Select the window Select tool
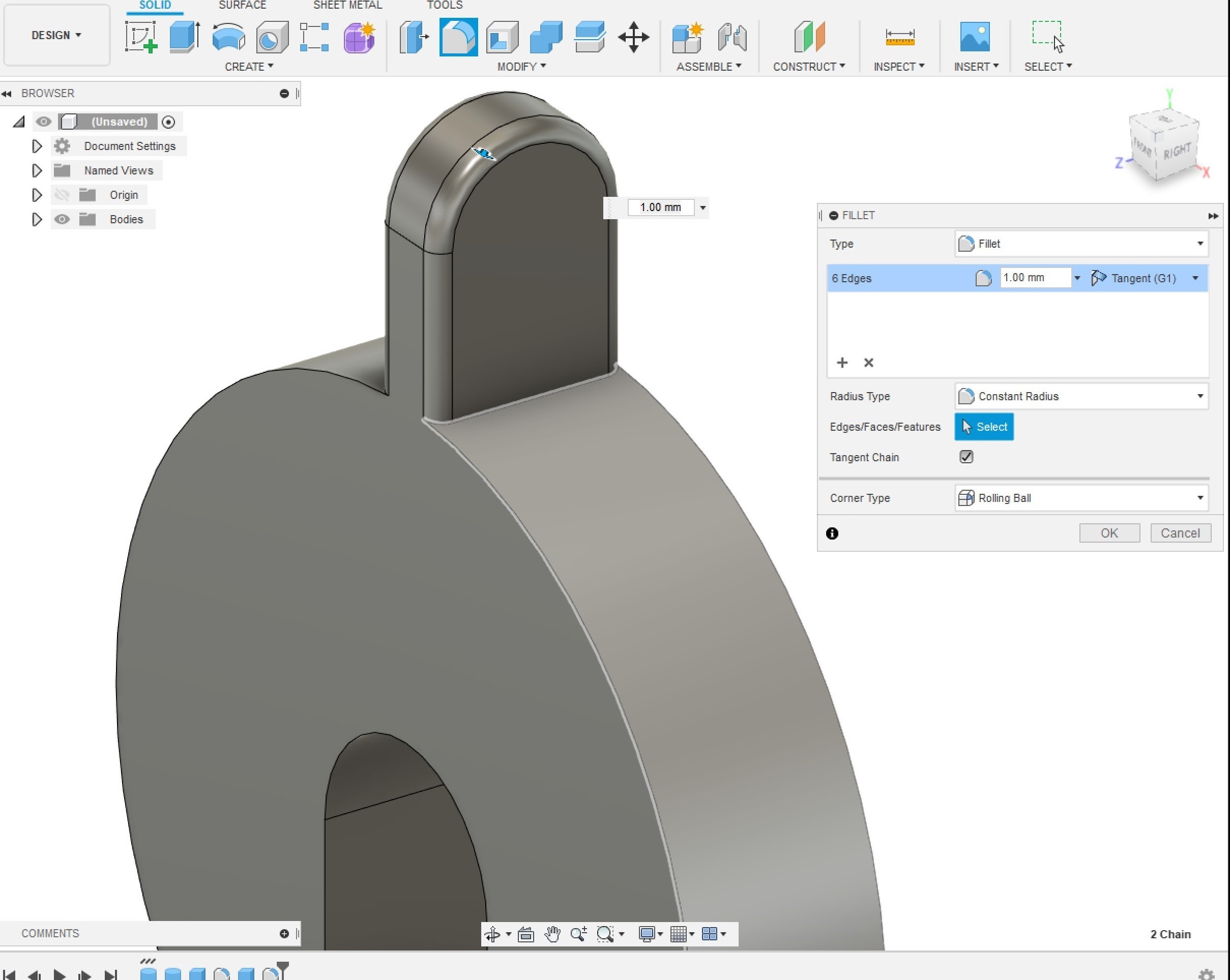The width and height of the screenshot is (1230, 980). coord(1047,37)
